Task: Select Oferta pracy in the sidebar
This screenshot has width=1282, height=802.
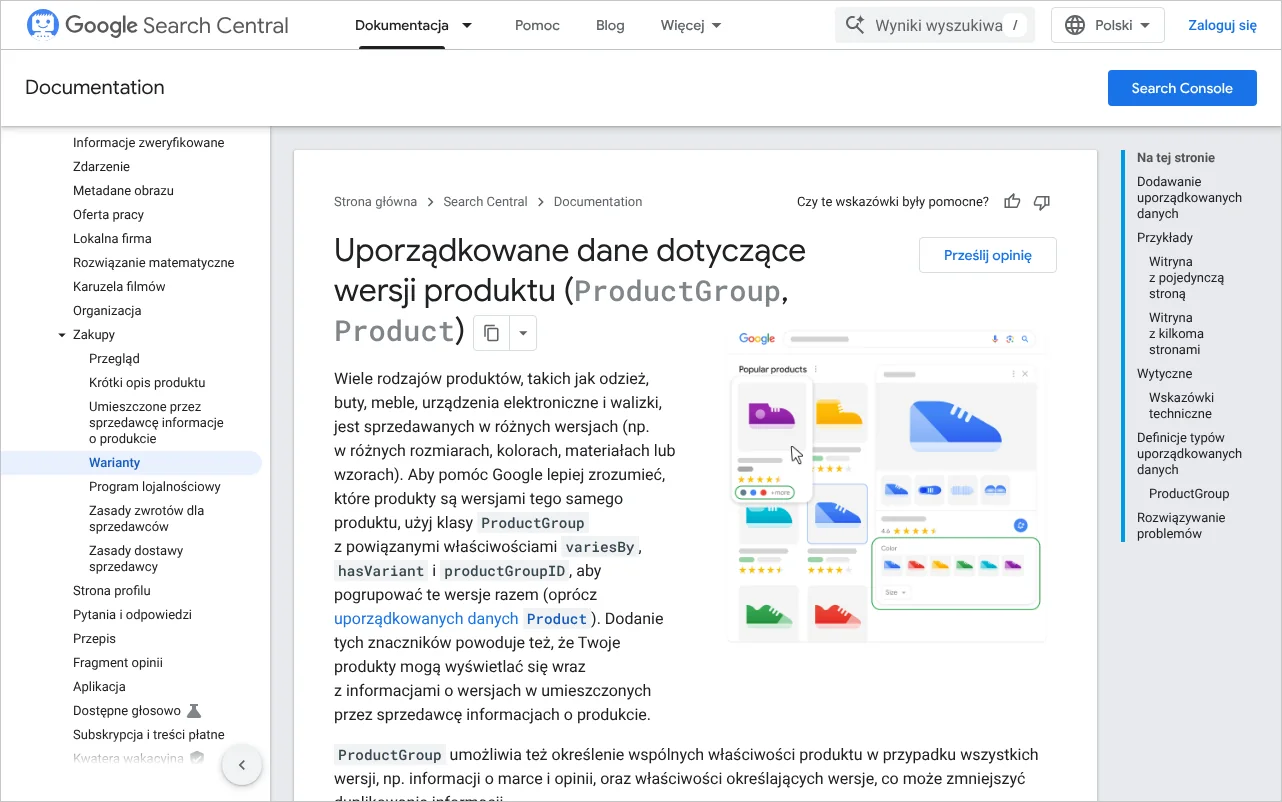Action: (108, 215)
